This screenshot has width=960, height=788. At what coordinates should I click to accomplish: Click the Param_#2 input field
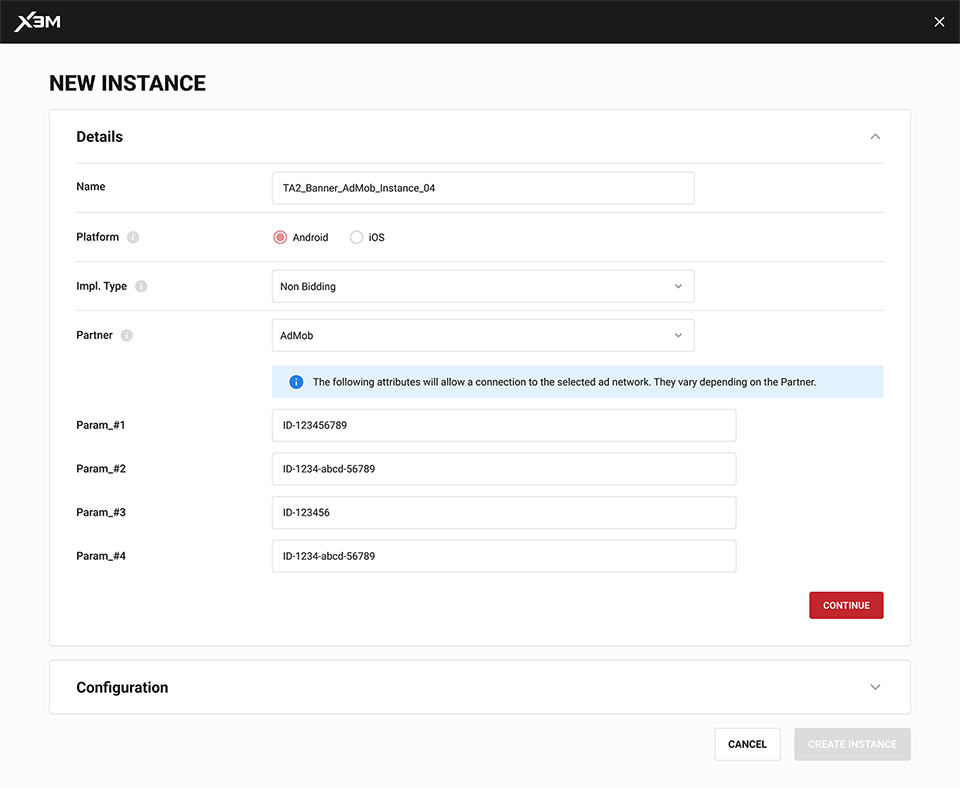pyautogui.click(x=504, y=469)
